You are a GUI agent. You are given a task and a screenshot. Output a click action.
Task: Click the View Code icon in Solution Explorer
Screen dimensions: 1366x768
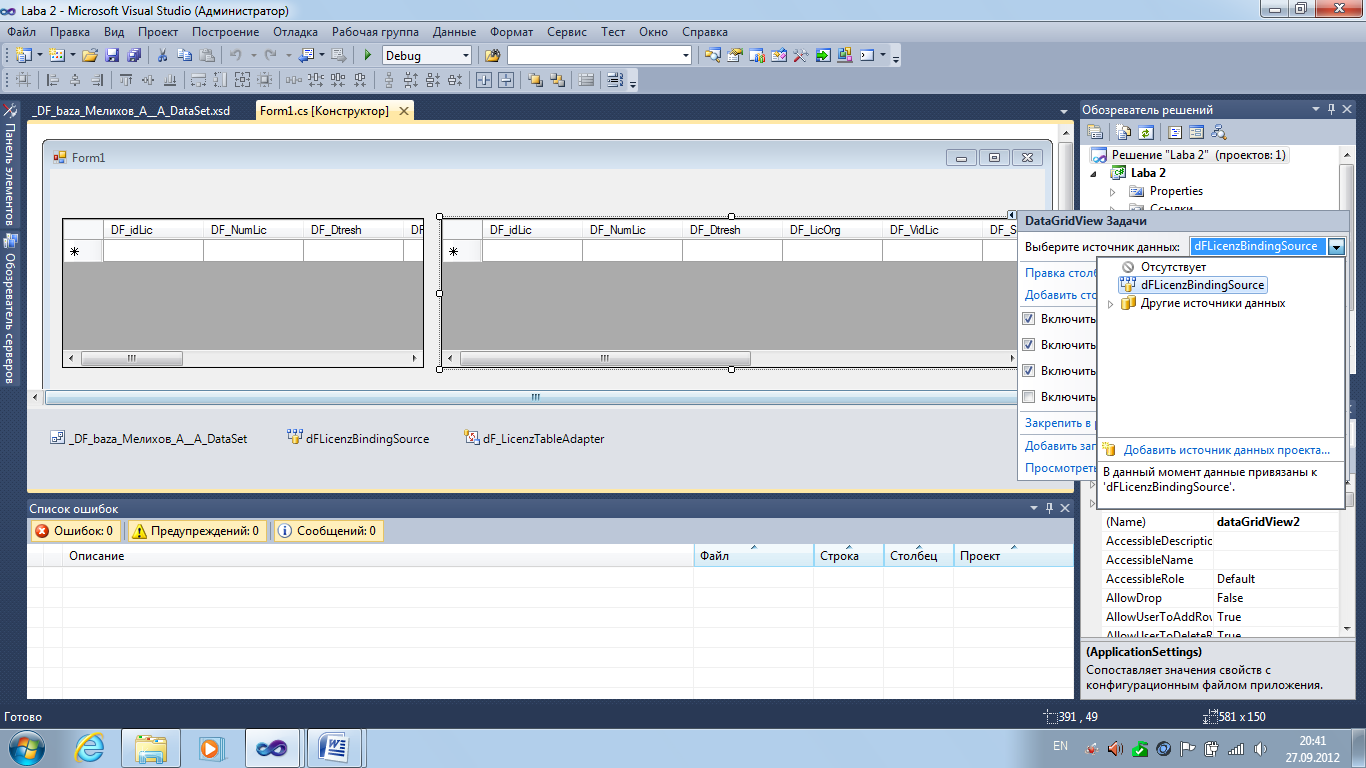1175,132
